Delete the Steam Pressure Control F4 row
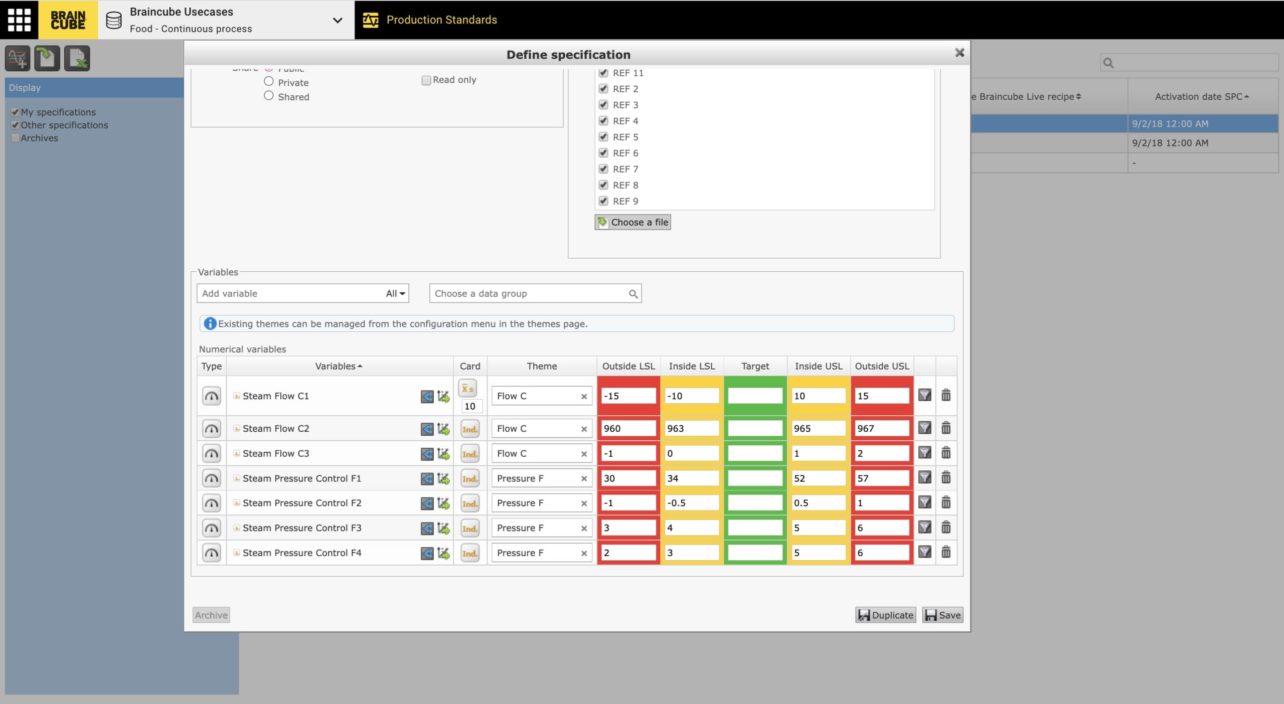 [946, 552]
